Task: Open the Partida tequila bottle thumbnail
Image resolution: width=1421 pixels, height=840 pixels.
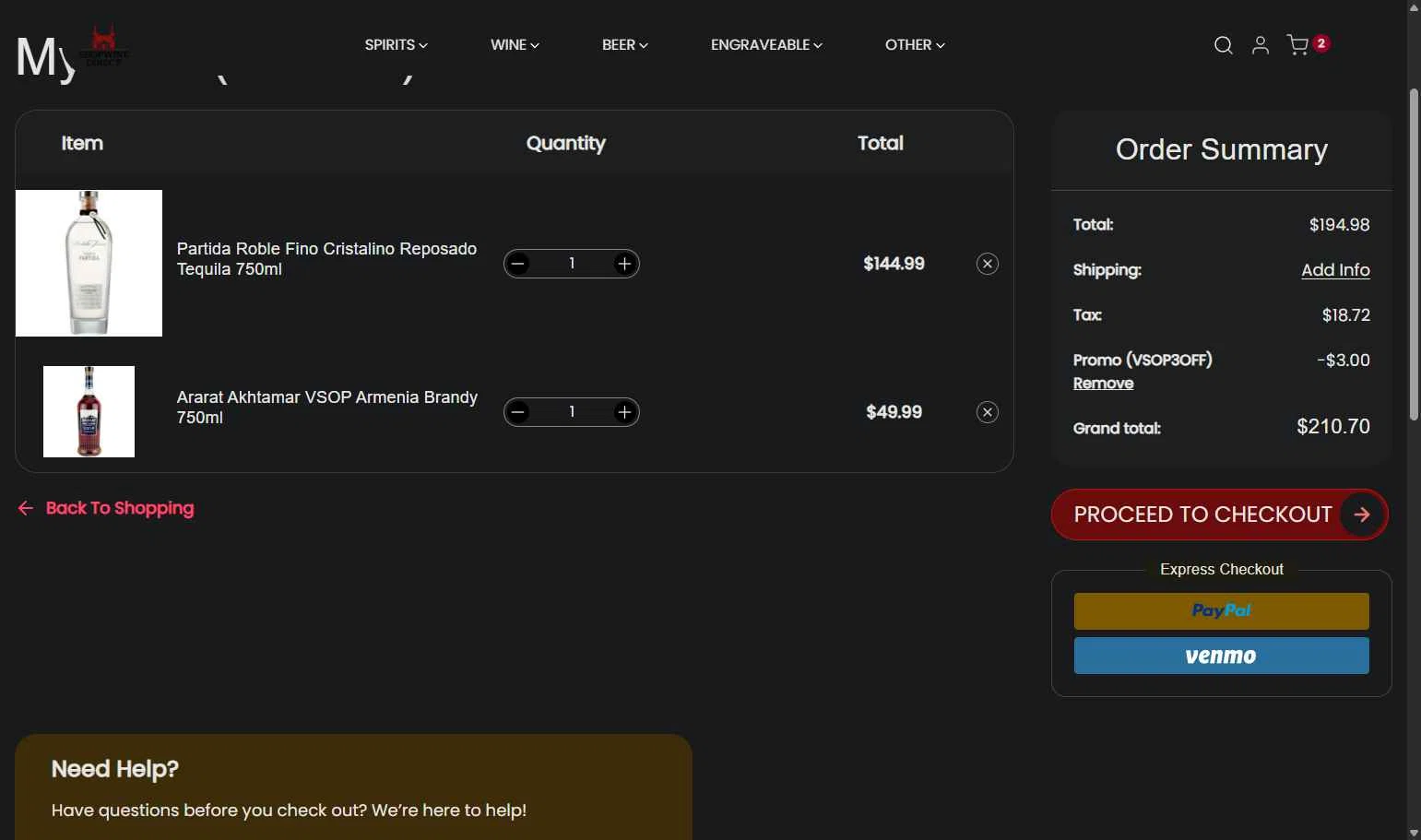Action: [x=89, y=263]
